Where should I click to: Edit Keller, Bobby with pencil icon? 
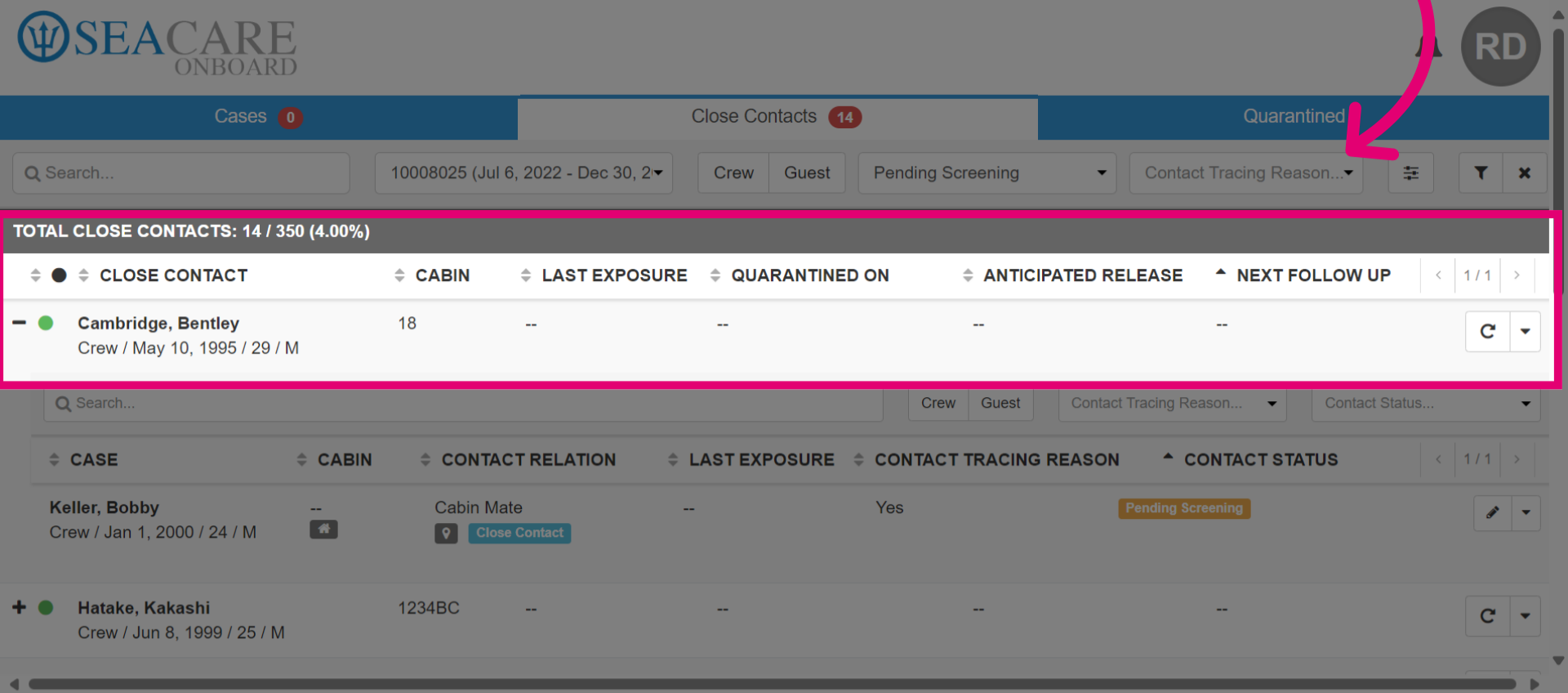point(1493,513)
